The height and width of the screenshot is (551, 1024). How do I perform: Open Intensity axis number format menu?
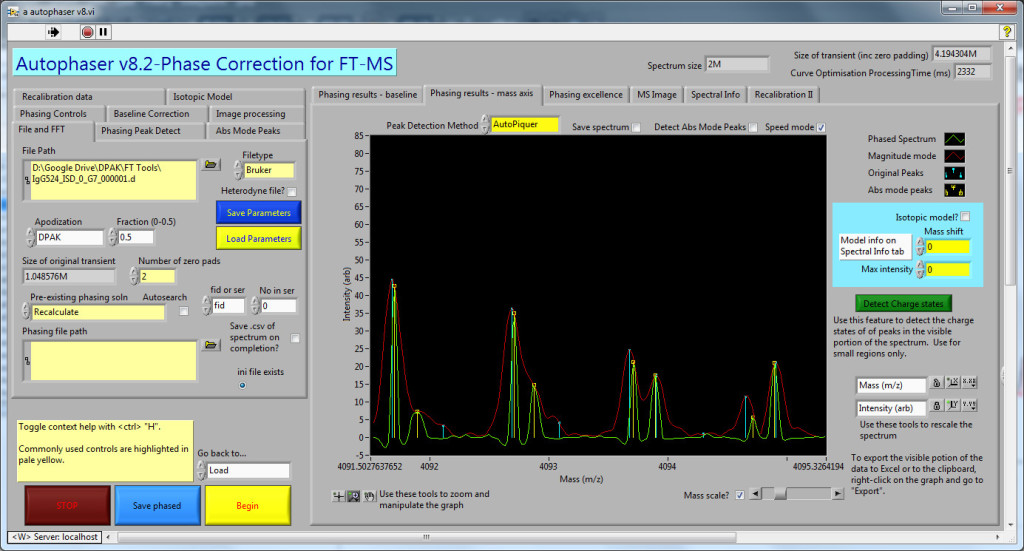pyautogui.click(x=969, y=405)
